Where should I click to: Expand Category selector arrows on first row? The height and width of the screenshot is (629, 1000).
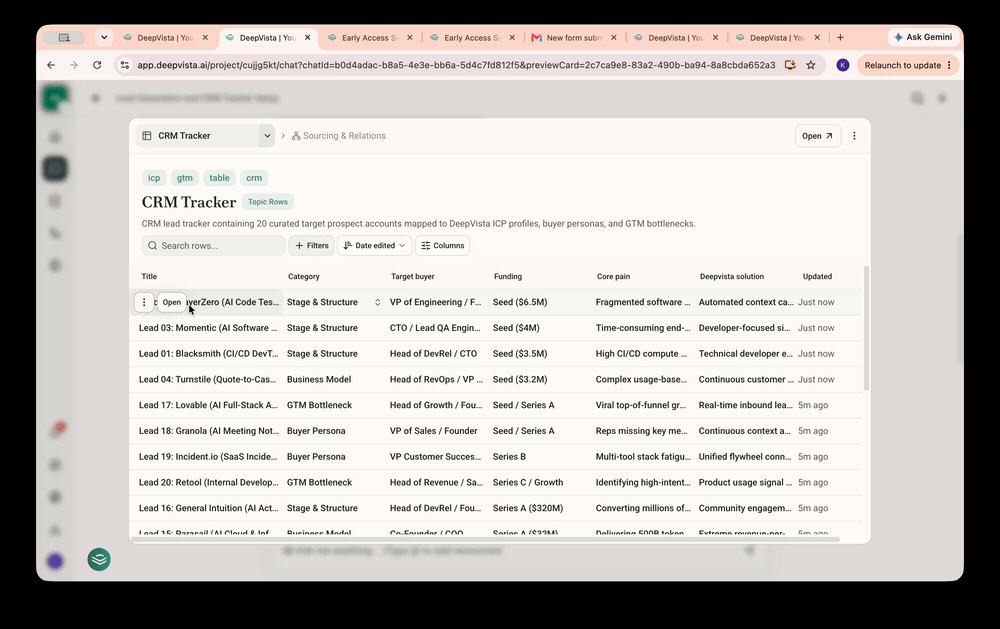pos(378,302)
